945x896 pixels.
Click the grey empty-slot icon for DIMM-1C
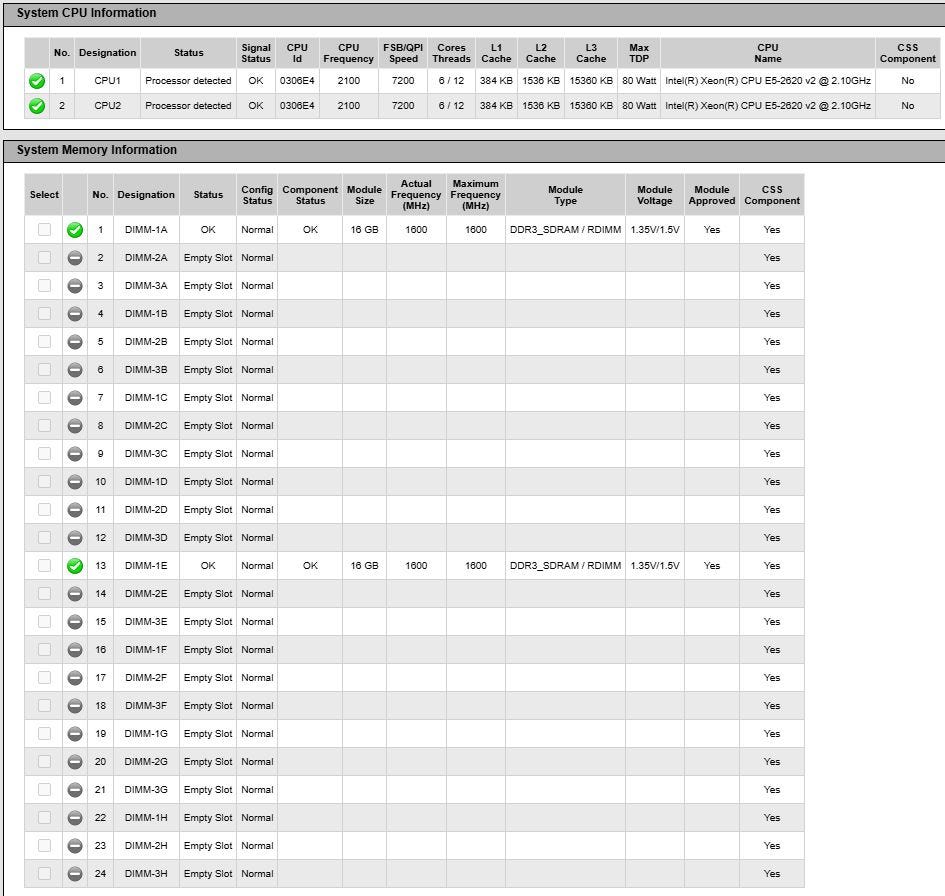pos(75,398)
